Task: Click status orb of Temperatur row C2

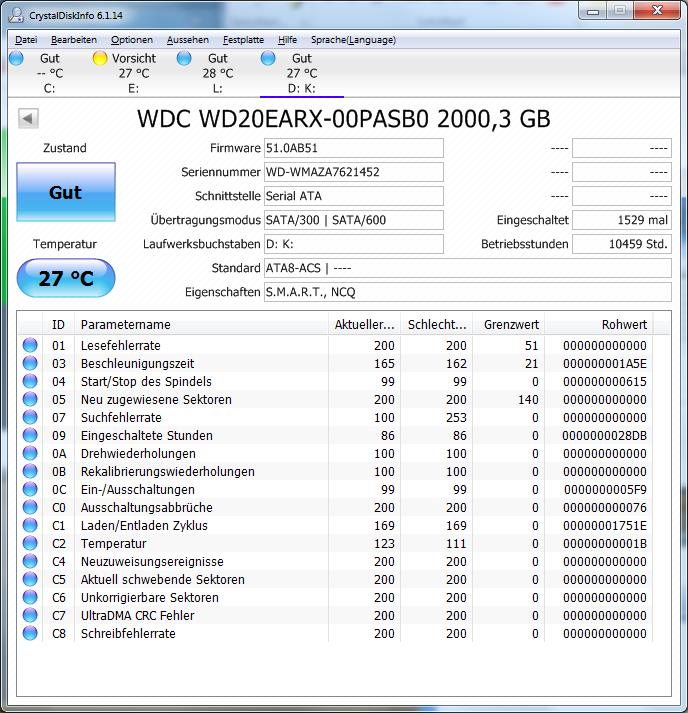Action: (x=30, y=543)
